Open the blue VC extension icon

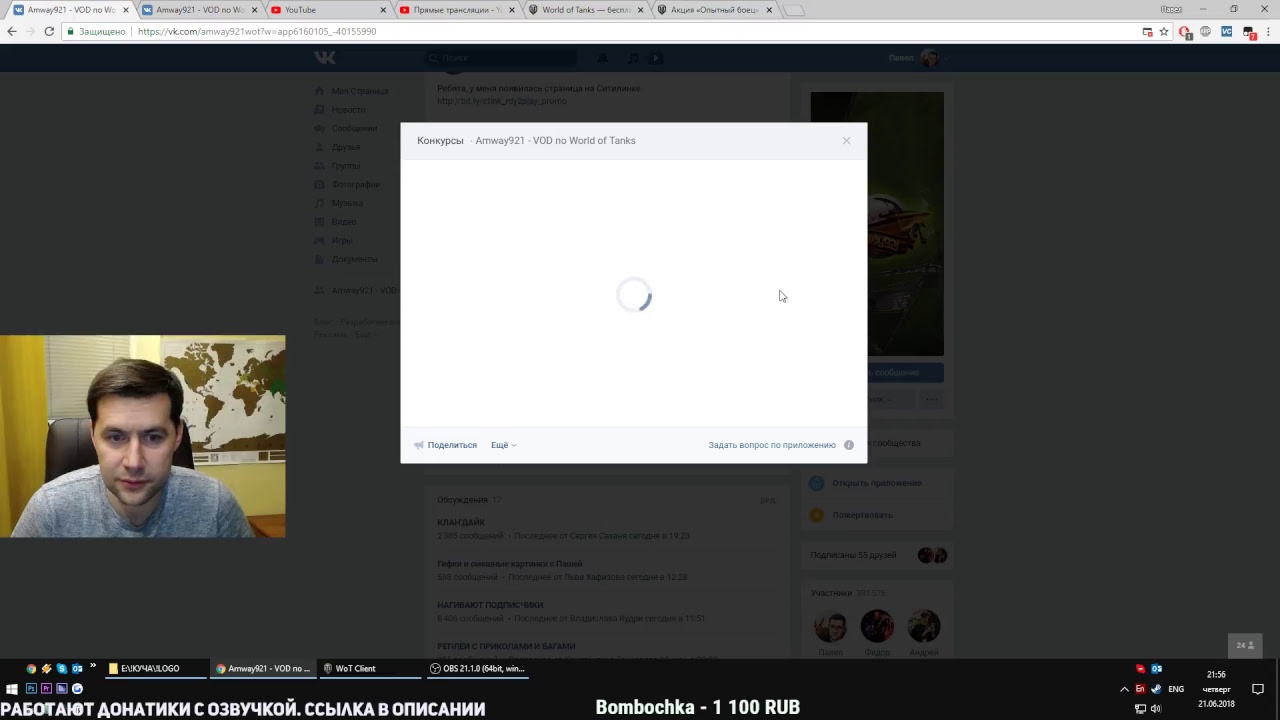coord(1227,32)
